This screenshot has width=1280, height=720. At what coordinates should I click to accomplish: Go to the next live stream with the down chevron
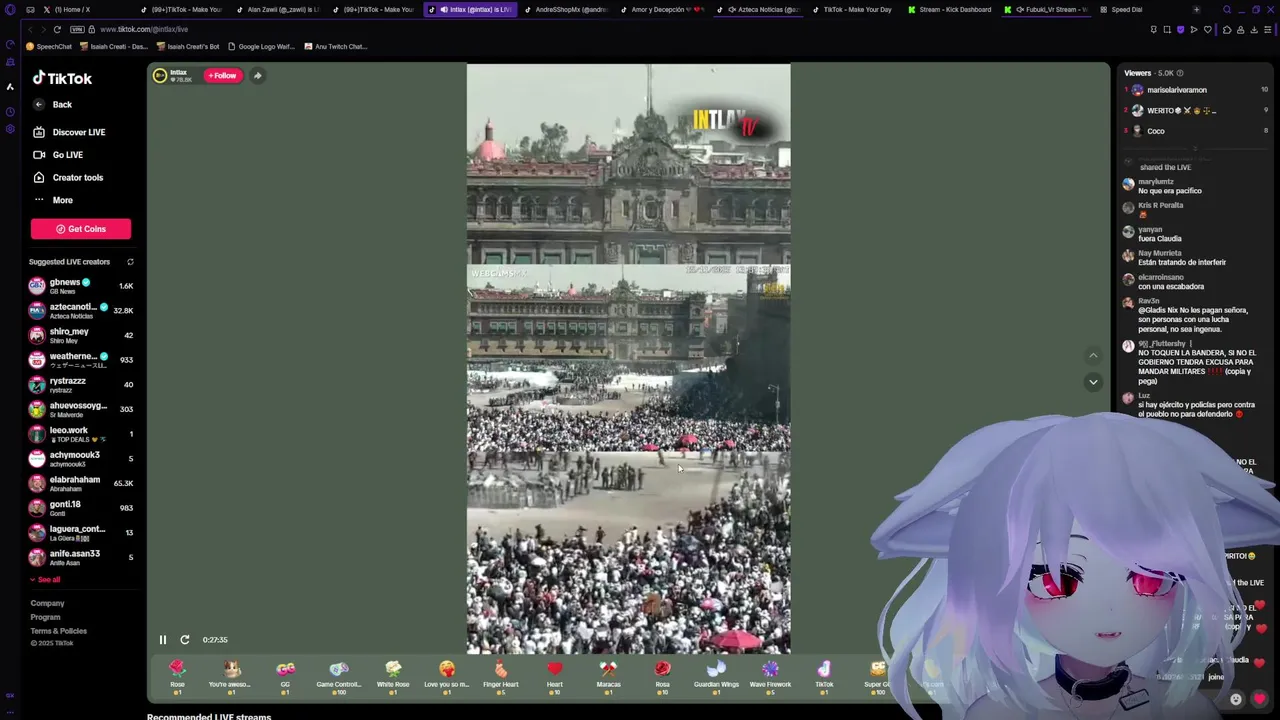(x=1093, y=382)
